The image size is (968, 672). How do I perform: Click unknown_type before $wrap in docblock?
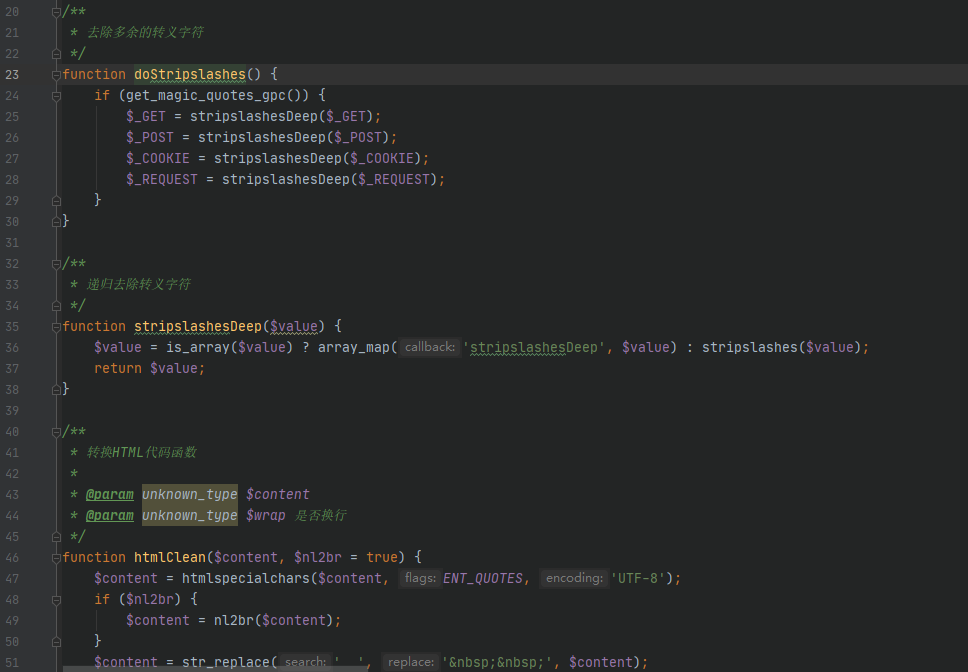[x=190, y=515]
